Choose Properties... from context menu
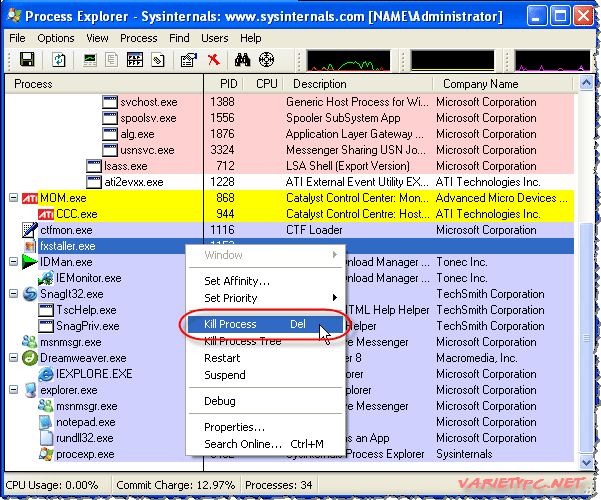Screen dimensions: 601x500 [265, 427]
